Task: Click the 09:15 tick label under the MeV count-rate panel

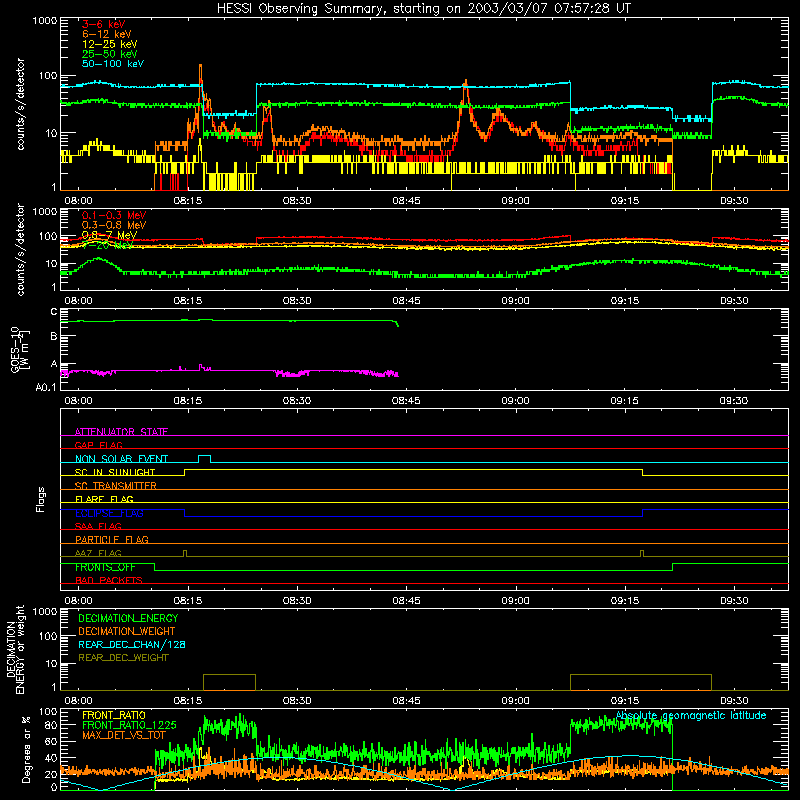Action: 624,301
